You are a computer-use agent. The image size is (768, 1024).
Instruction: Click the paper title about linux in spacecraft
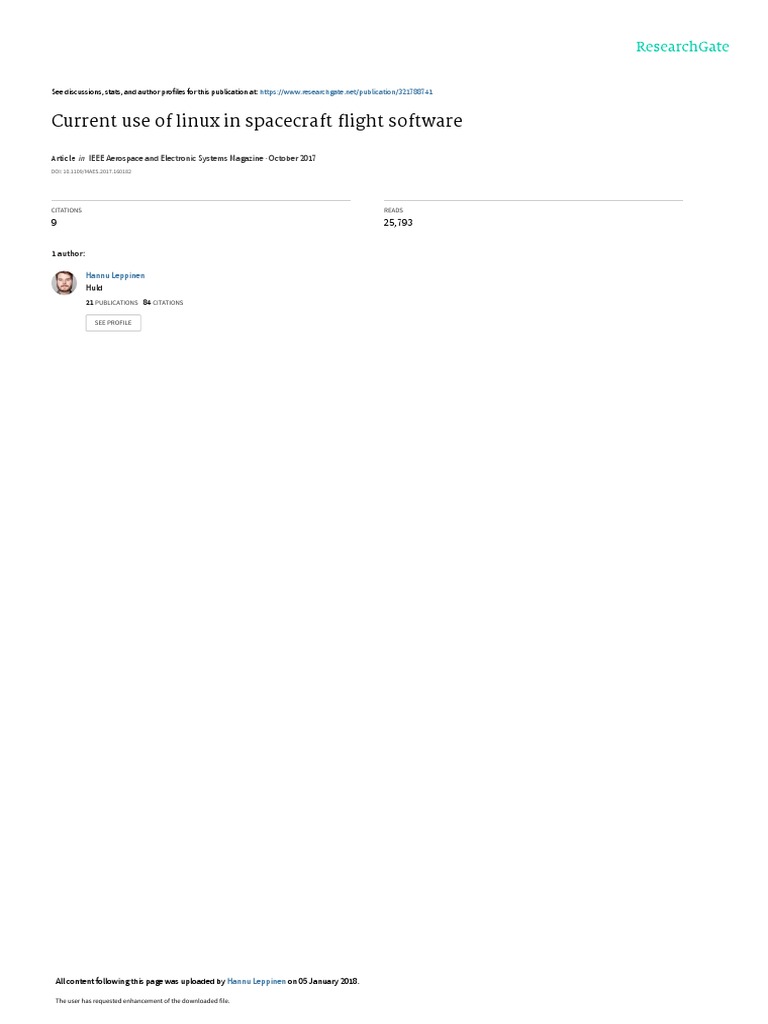pos(257,121)
